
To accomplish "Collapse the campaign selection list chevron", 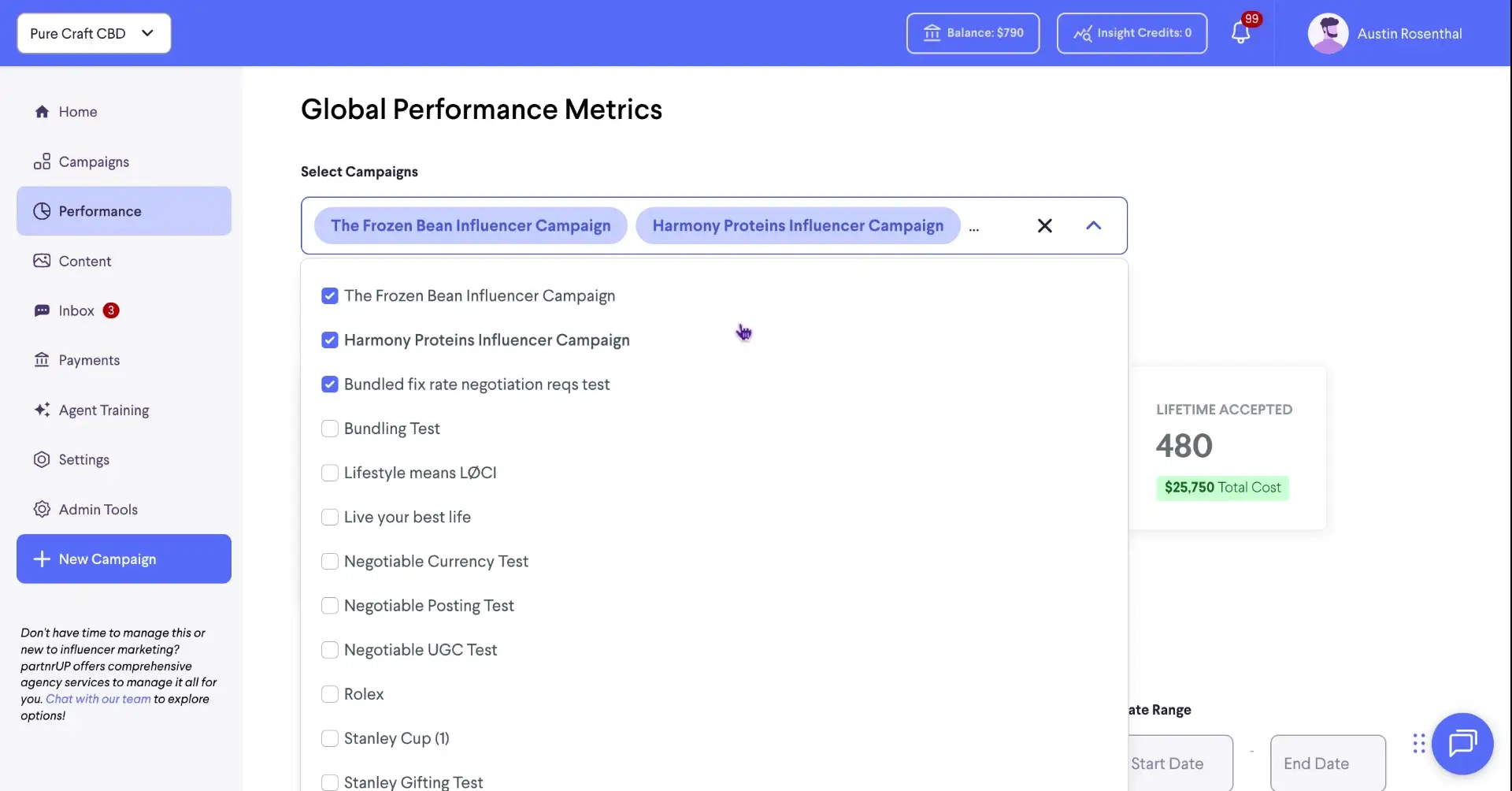I will tap(1093, 225).
